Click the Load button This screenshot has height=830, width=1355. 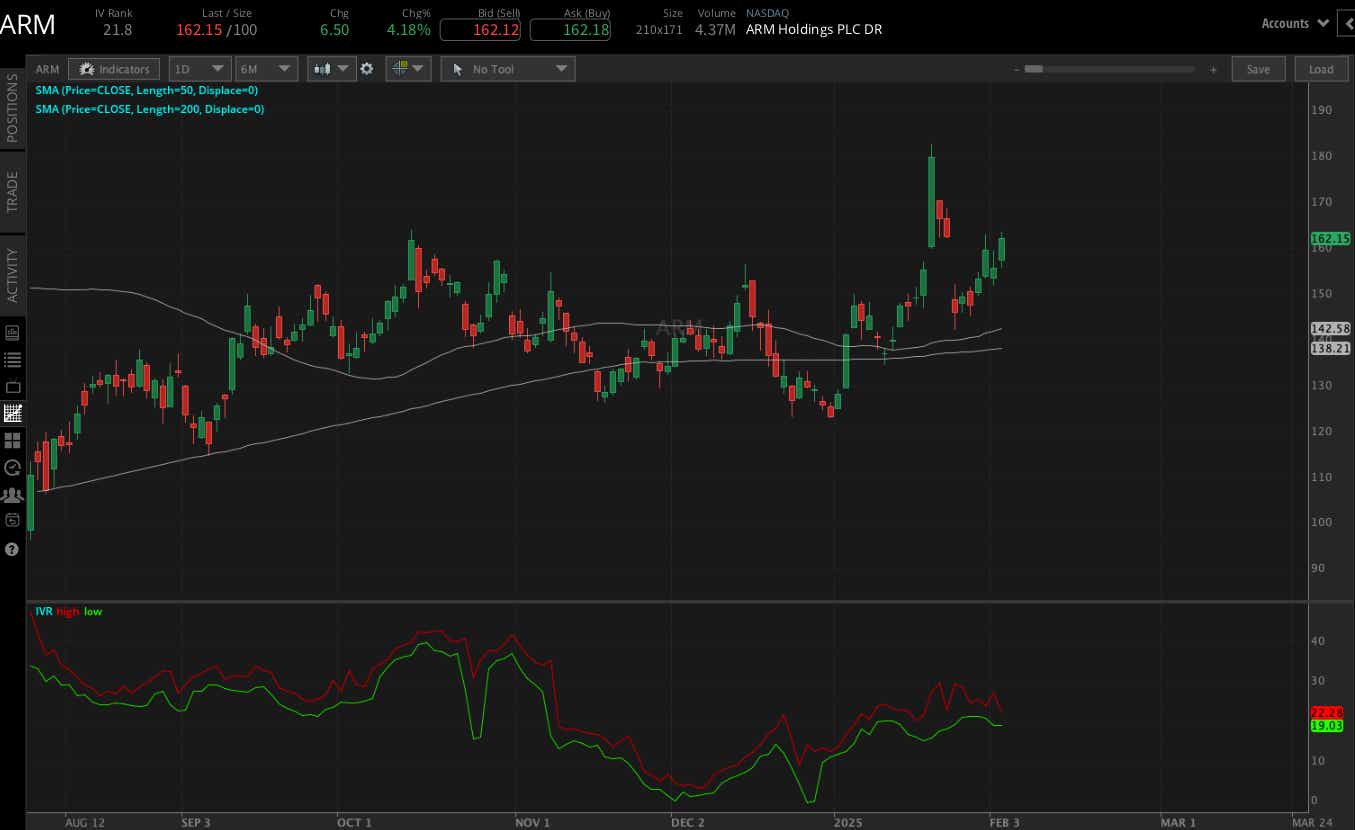pos(1321,69)
